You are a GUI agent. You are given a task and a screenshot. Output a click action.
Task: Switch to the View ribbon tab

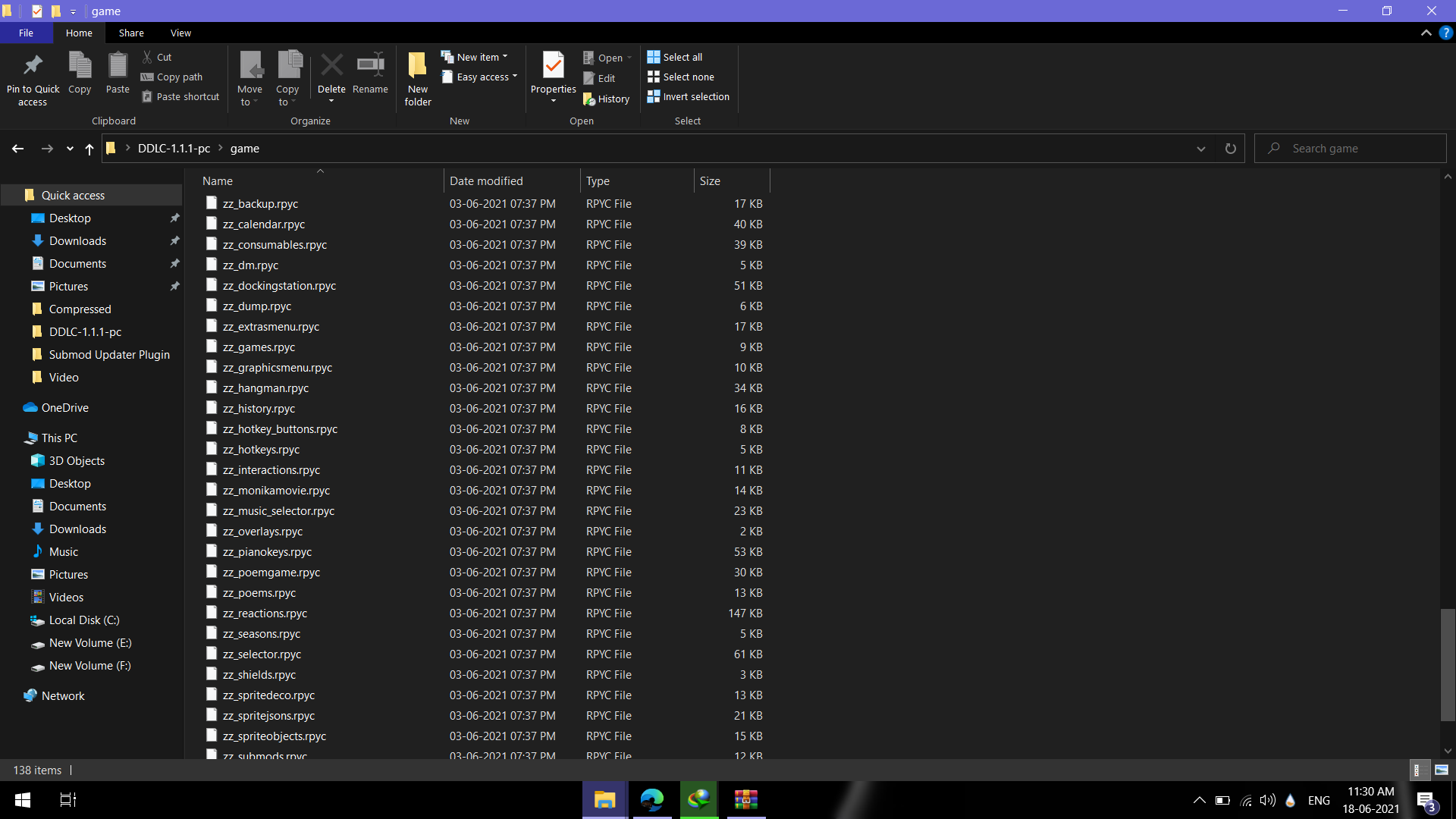(x=180, y=33)
